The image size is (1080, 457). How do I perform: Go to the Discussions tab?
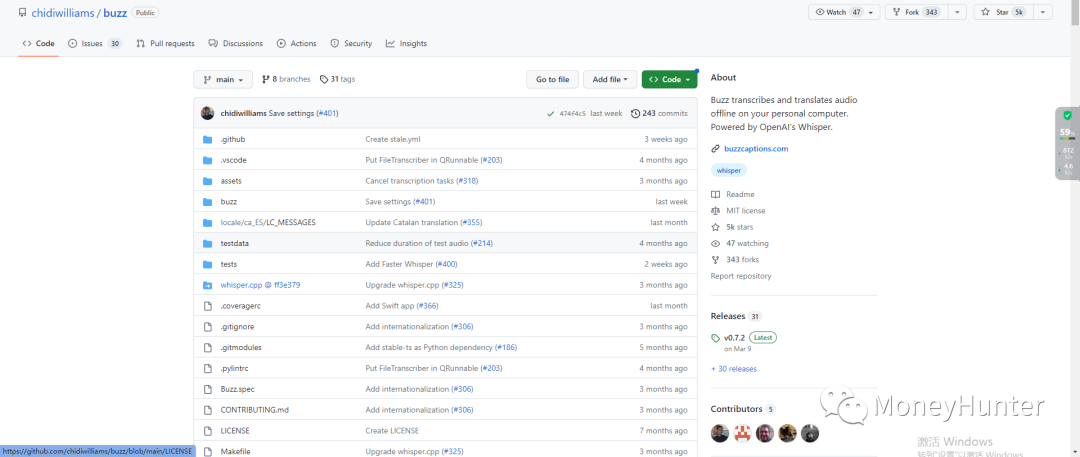point(236,43)
